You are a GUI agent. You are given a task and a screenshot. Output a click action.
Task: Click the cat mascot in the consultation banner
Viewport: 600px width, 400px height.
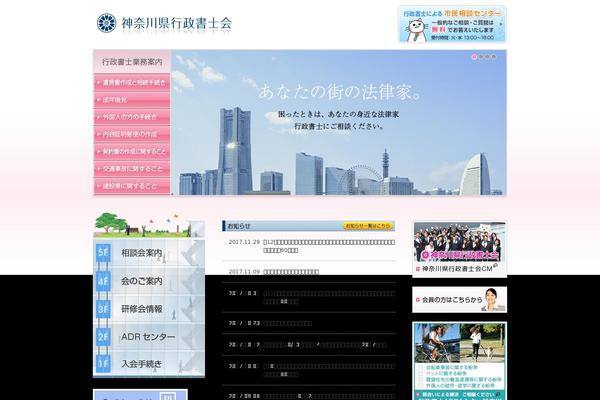(416, 31)
